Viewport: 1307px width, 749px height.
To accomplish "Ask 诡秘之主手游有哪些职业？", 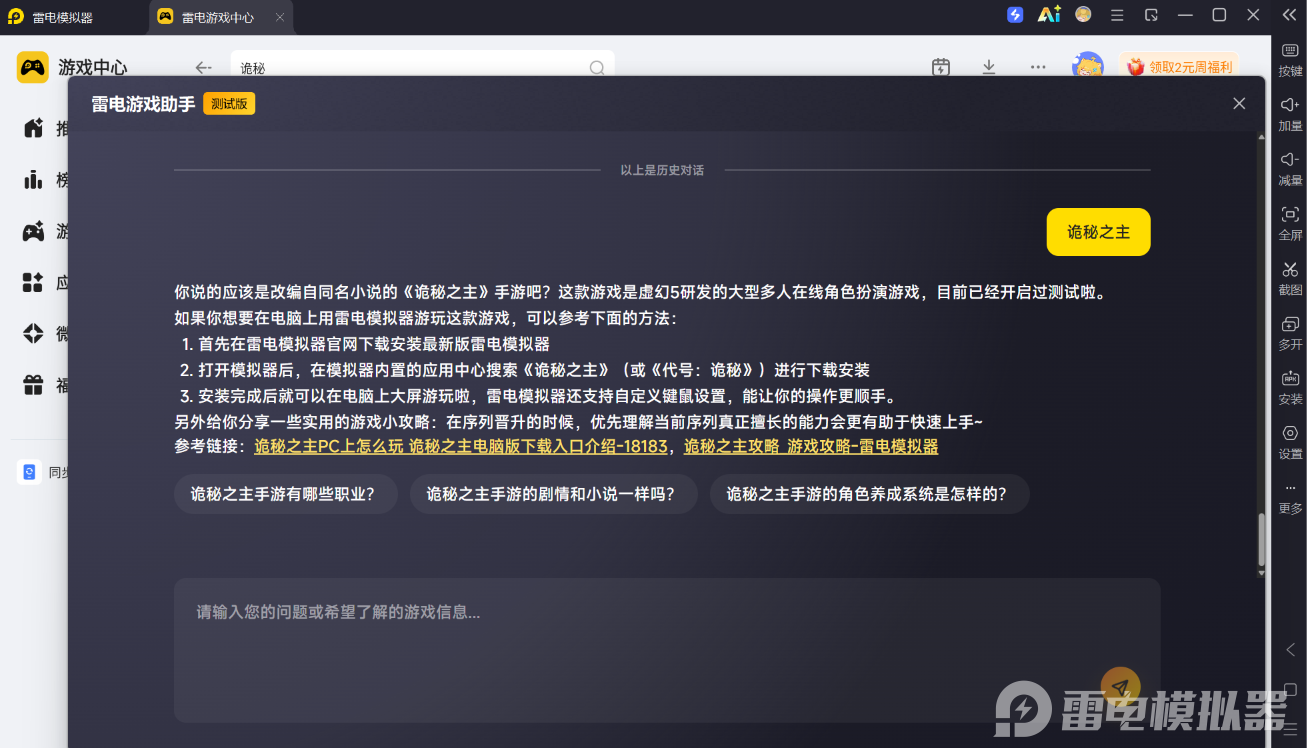I will pyautogui.click(x=286, y=494).
